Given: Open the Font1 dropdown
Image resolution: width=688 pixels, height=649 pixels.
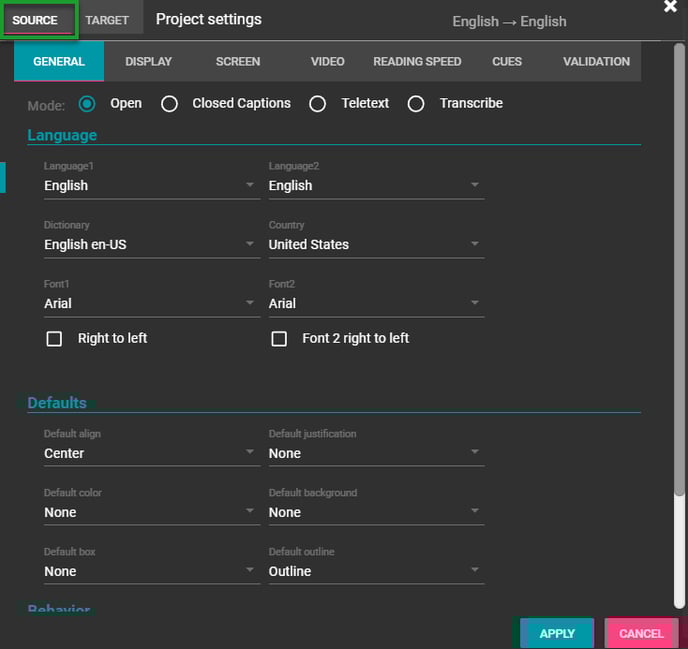Looking at the screenshot, I should (x=151, y=304).
